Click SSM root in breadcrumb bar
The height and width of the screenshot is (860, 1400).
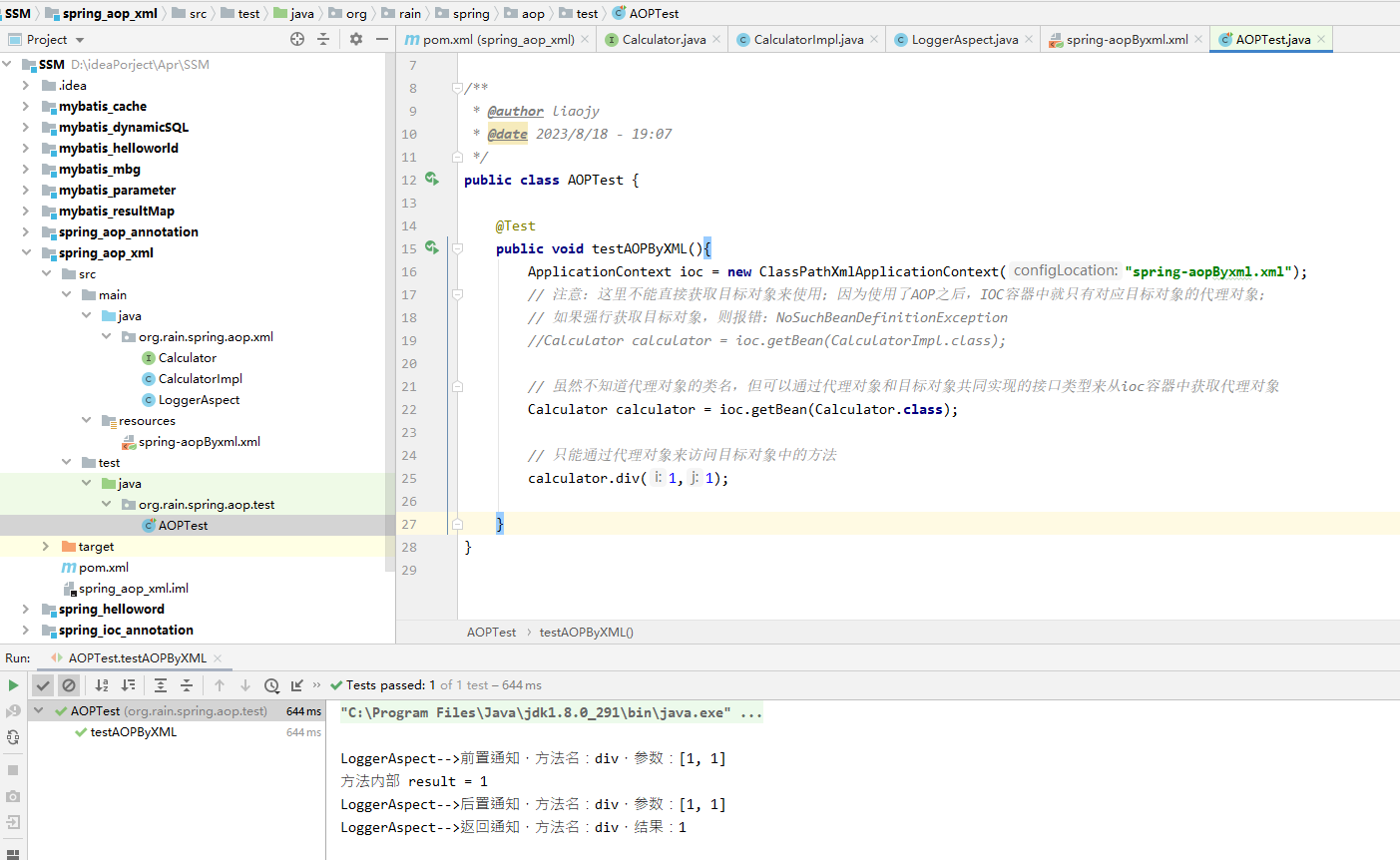coord(18,13)
